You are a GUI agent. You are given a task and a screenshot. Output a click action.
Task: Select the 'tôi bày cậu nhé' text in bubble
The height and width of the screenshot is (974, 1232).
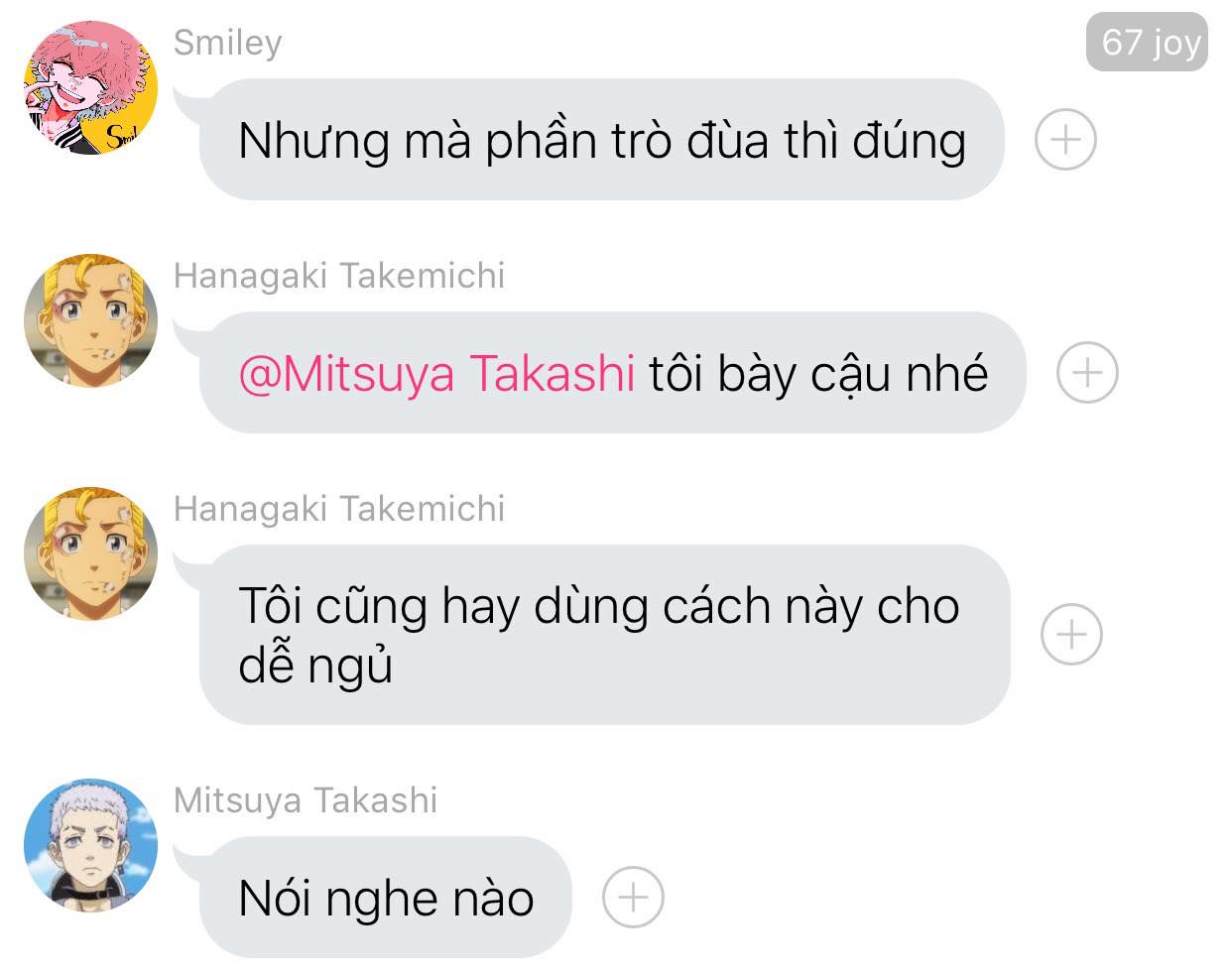click(x=818, y=374)
